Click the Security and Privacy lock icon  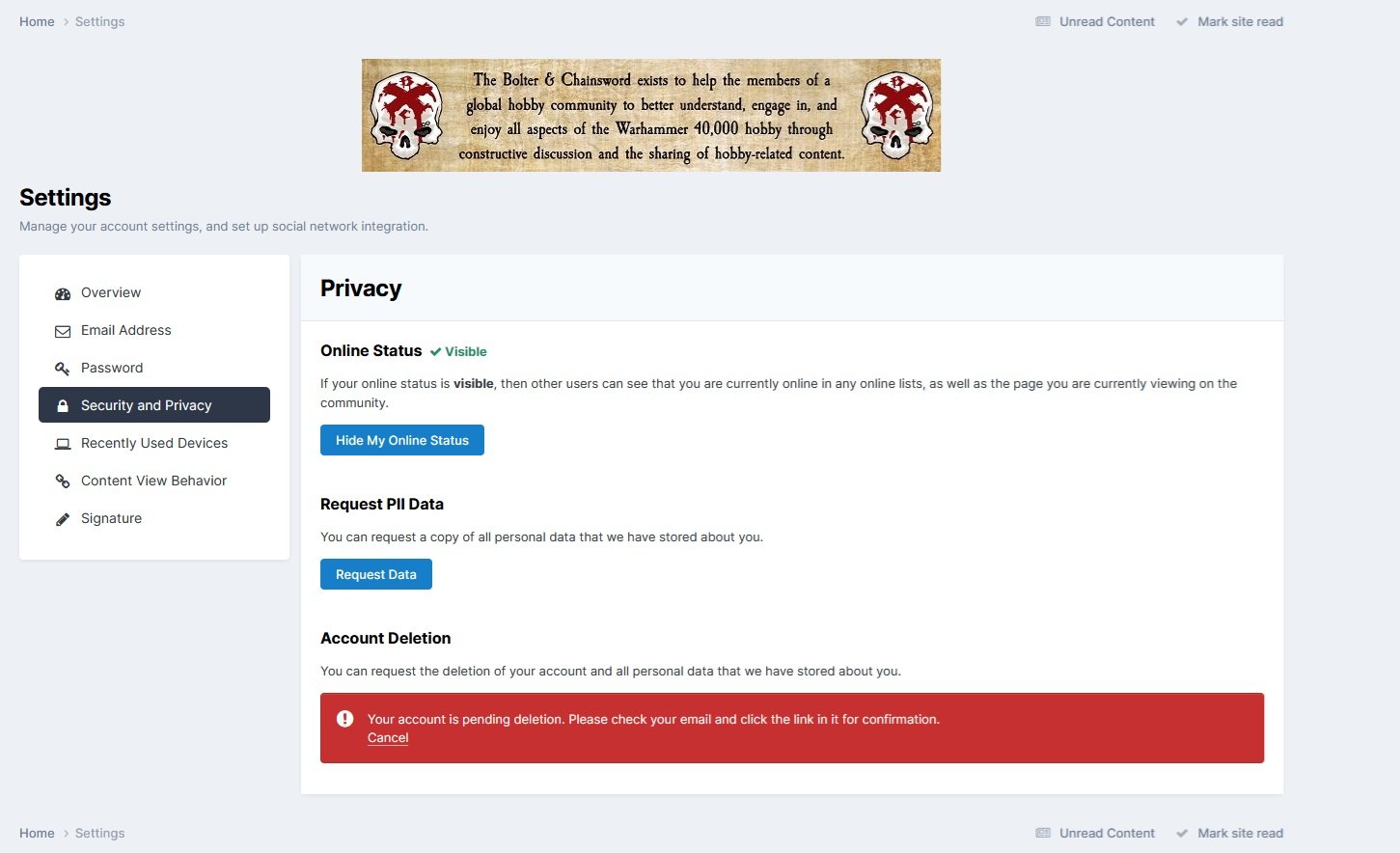click(x=63, y=406)
